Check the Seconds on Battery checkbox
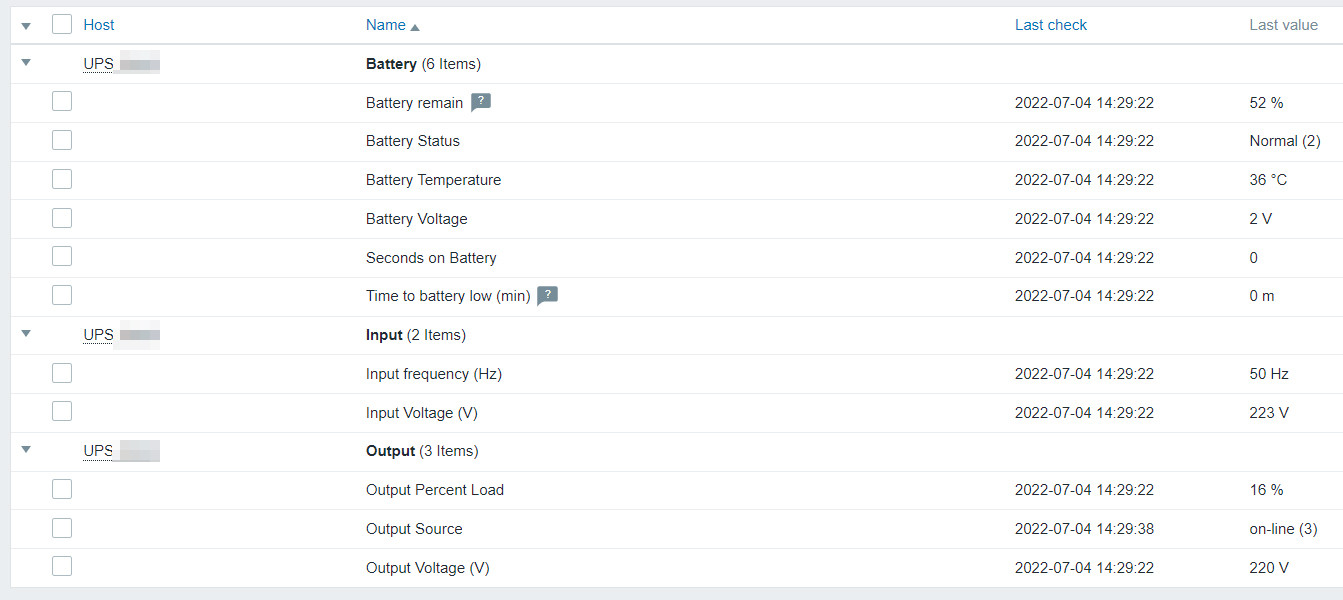Viewport: 1343px width, 600px height. point(62,257)
